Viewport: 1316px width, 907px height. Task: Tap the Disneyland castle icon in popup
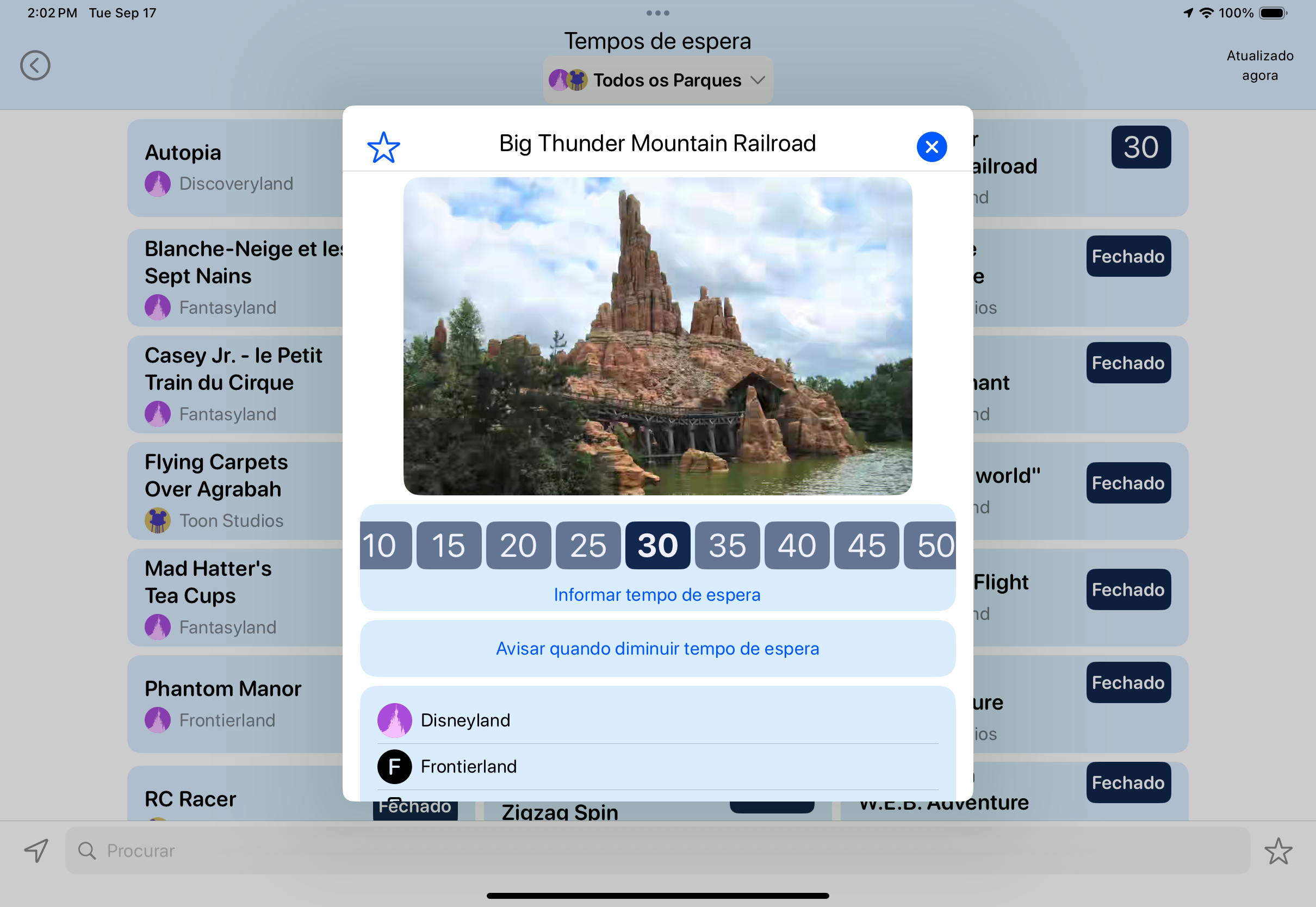pyautogui.click(x=394, y=720)
